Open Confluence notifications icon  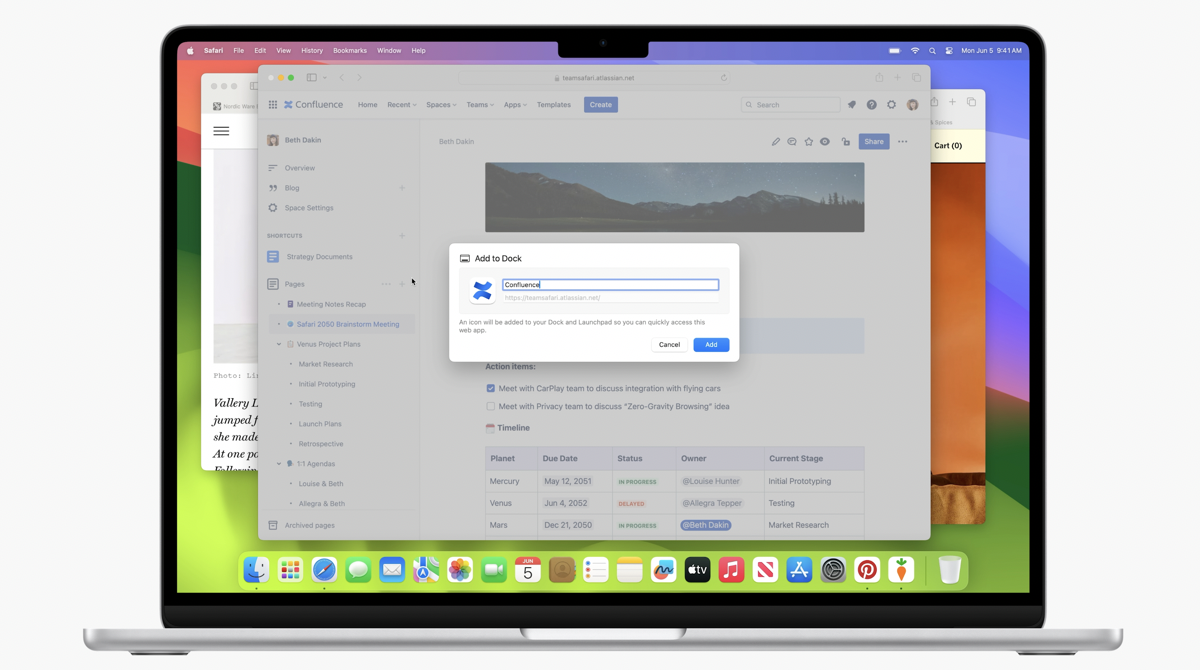click(852, 105)
